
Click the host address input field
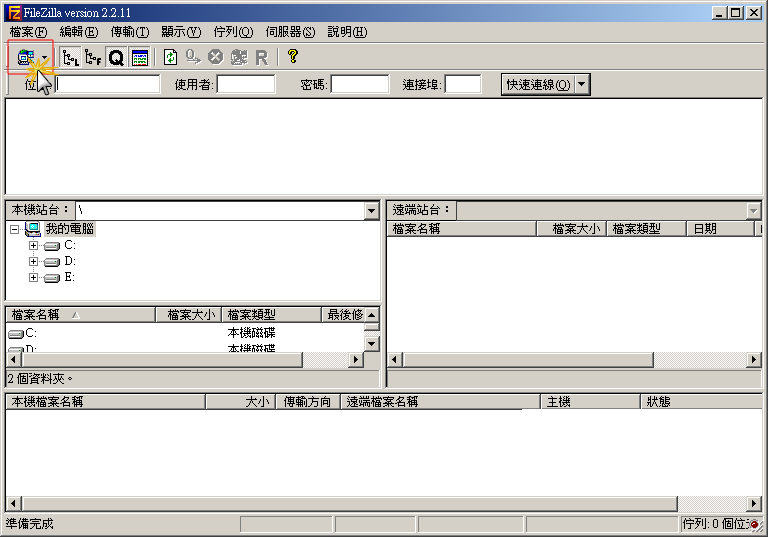coord(108,84)
